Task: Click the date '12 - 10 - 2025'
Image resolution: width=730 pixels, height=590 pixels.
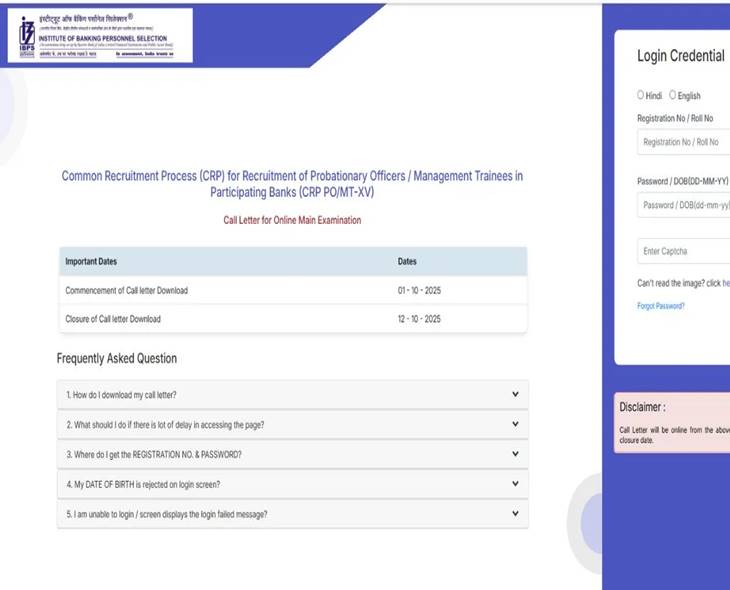Action: pyautogui.click(x=419, y=319)
